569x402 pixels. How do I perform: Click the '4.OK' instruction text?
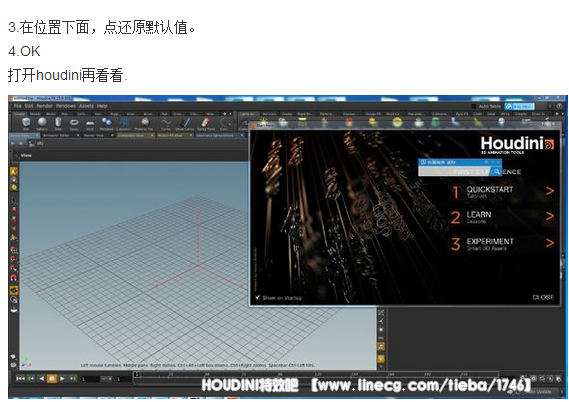[24, 51]
